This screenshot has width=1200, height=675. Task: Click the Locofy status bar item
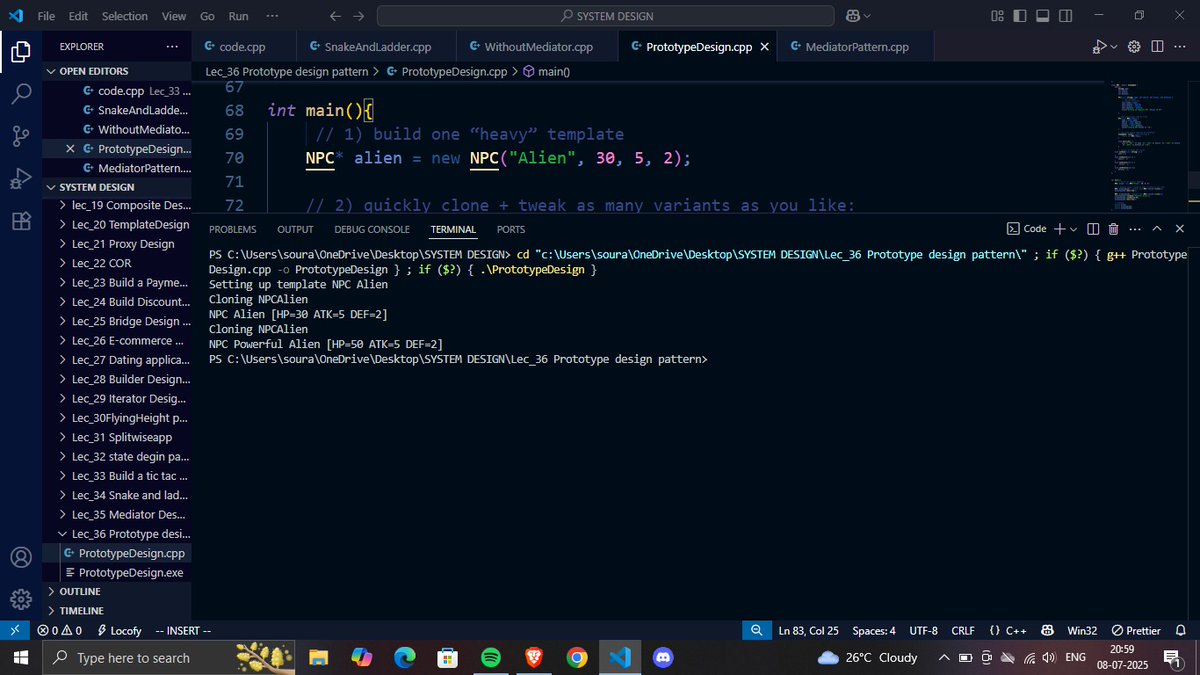tap(119, 631)
